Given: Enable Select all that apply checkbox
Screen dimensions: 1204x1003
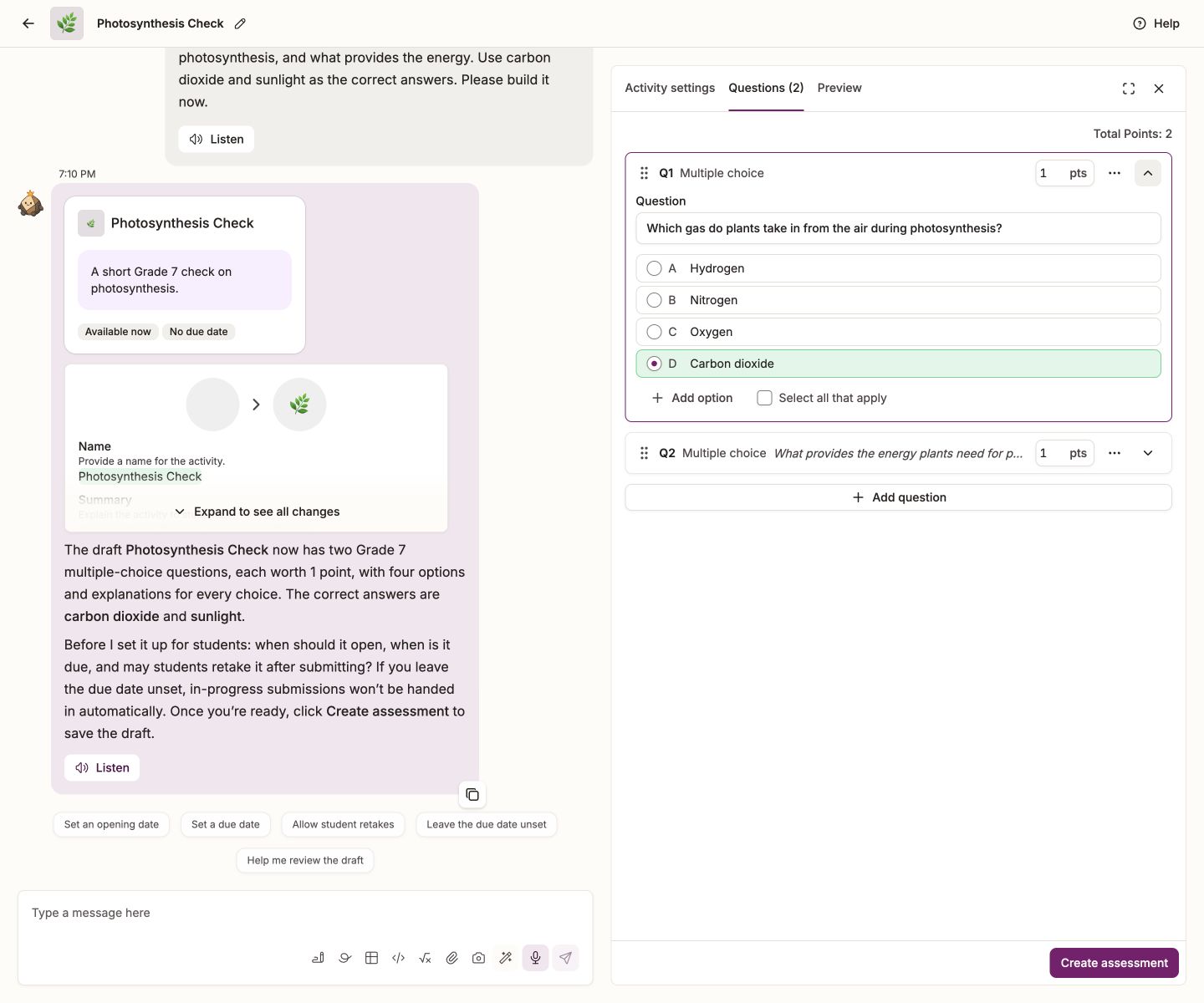Looking at the screenshot, I should click(764, 398).
